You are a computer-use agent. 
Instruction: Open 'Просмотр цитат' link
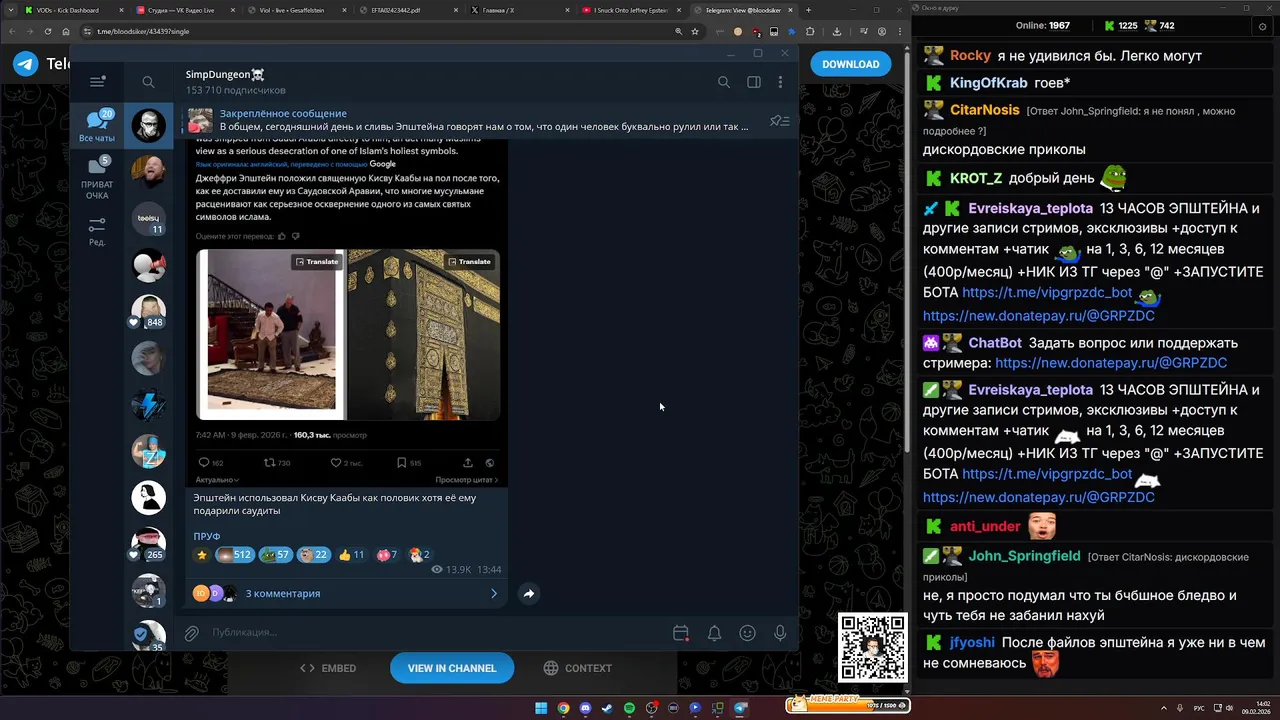coord(466,480)
